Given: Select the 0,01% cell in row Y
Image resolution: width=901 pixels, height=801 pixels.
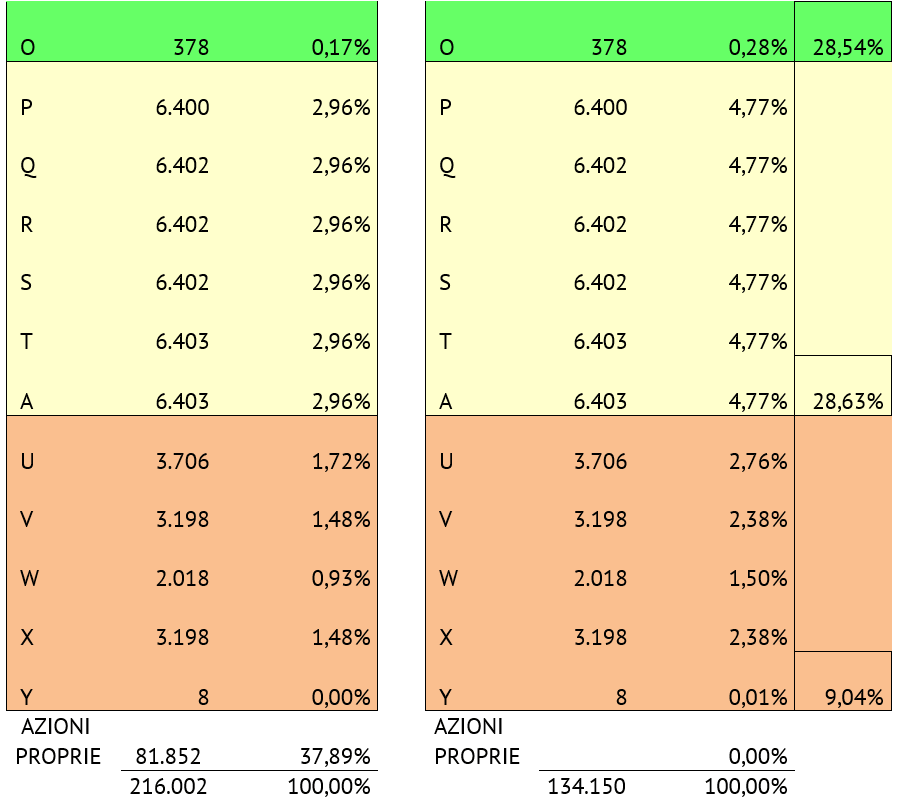Looking at the screenshot, I should [758, 697].
